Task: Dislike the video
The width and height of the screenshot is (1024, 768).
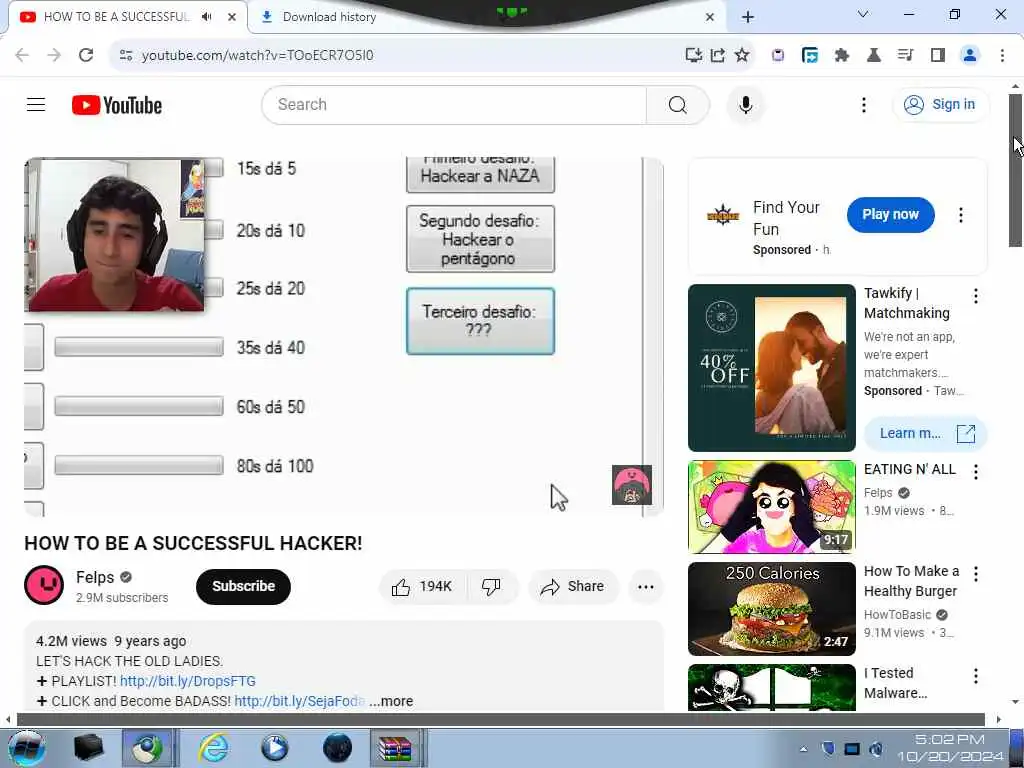Action: point(491,586)
